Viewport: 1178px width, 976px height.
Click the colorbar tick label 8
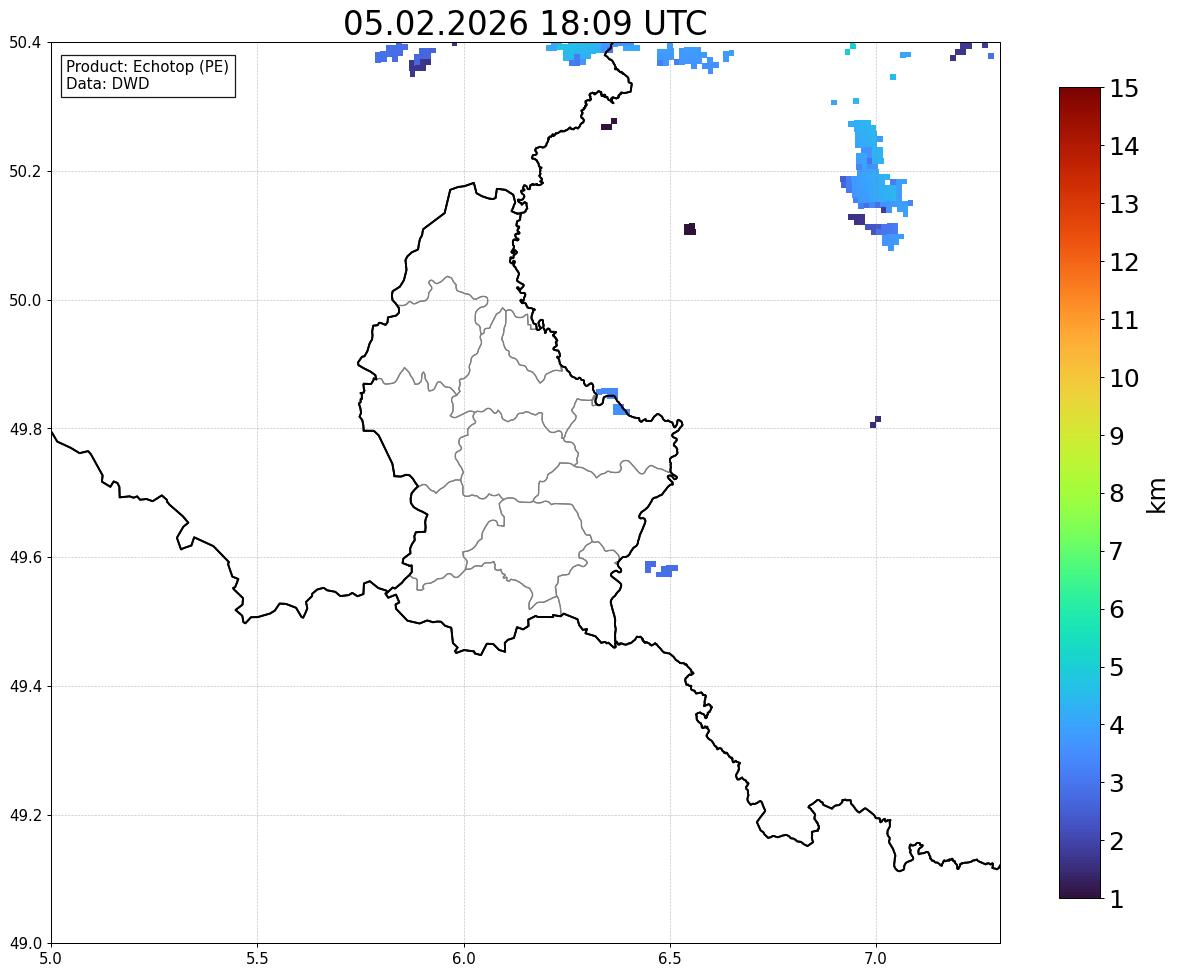pos(1117,494)
